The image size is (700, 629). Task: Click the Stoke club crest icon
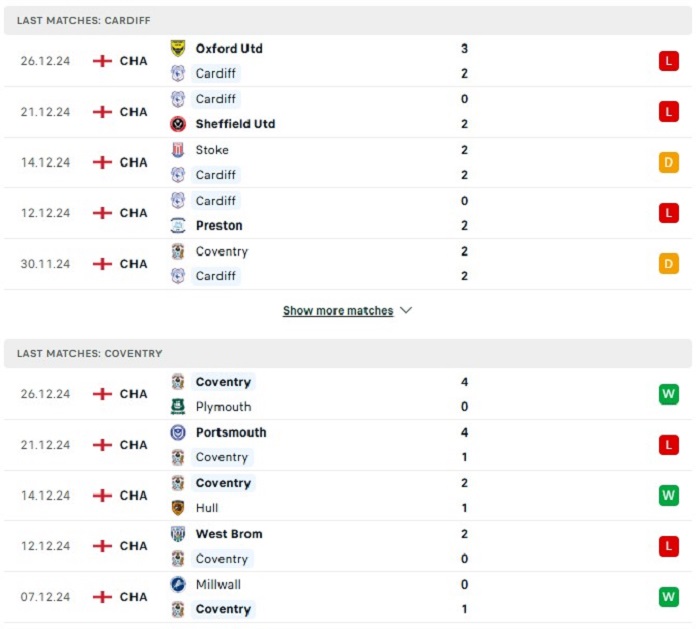coord(178,150)
